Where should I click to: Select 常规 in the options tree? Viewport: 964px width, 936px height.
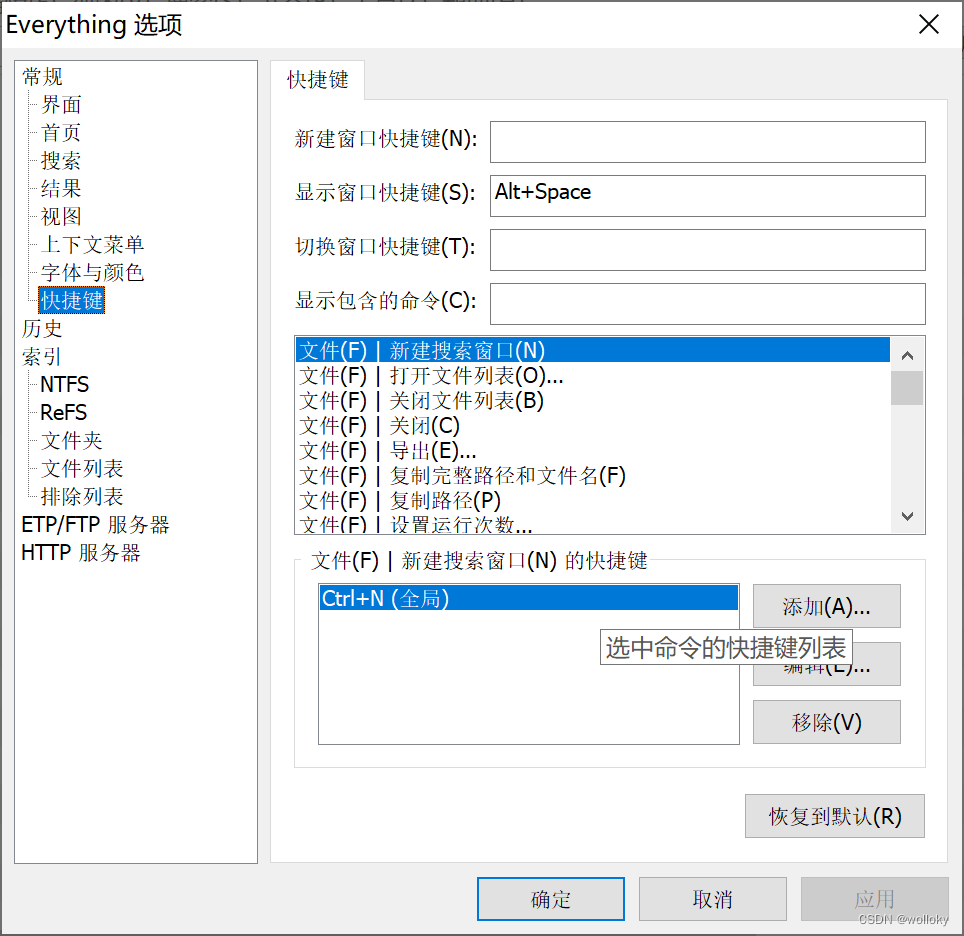(42, 77)
